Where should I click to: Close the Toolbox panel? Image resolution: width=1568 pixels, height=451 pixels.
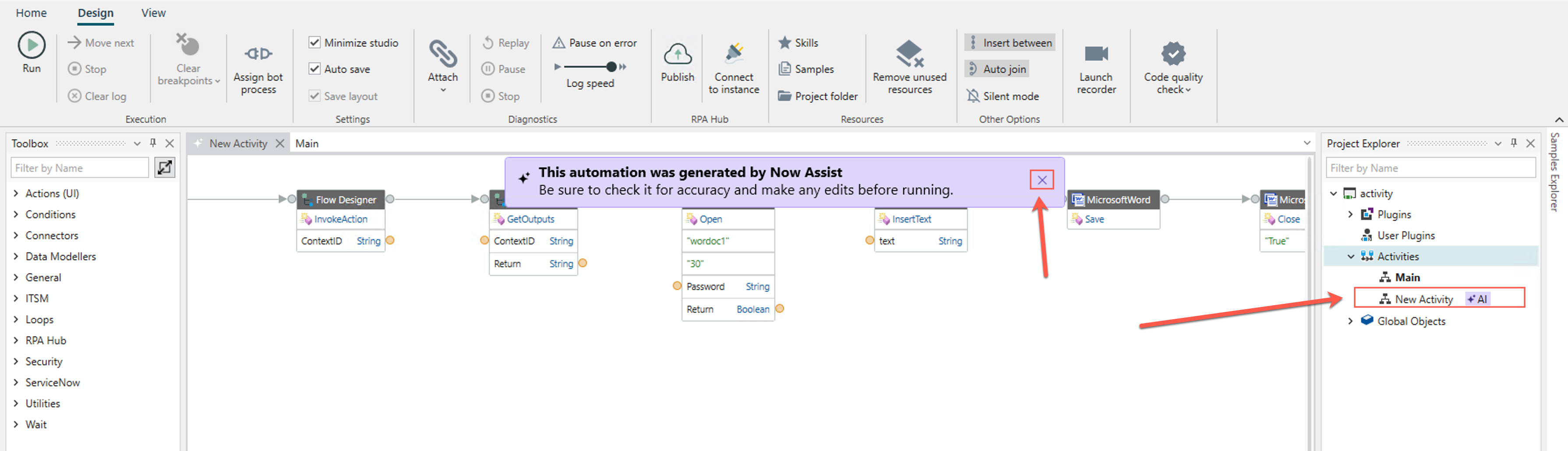pyautogui.click(x=170, y=143)
